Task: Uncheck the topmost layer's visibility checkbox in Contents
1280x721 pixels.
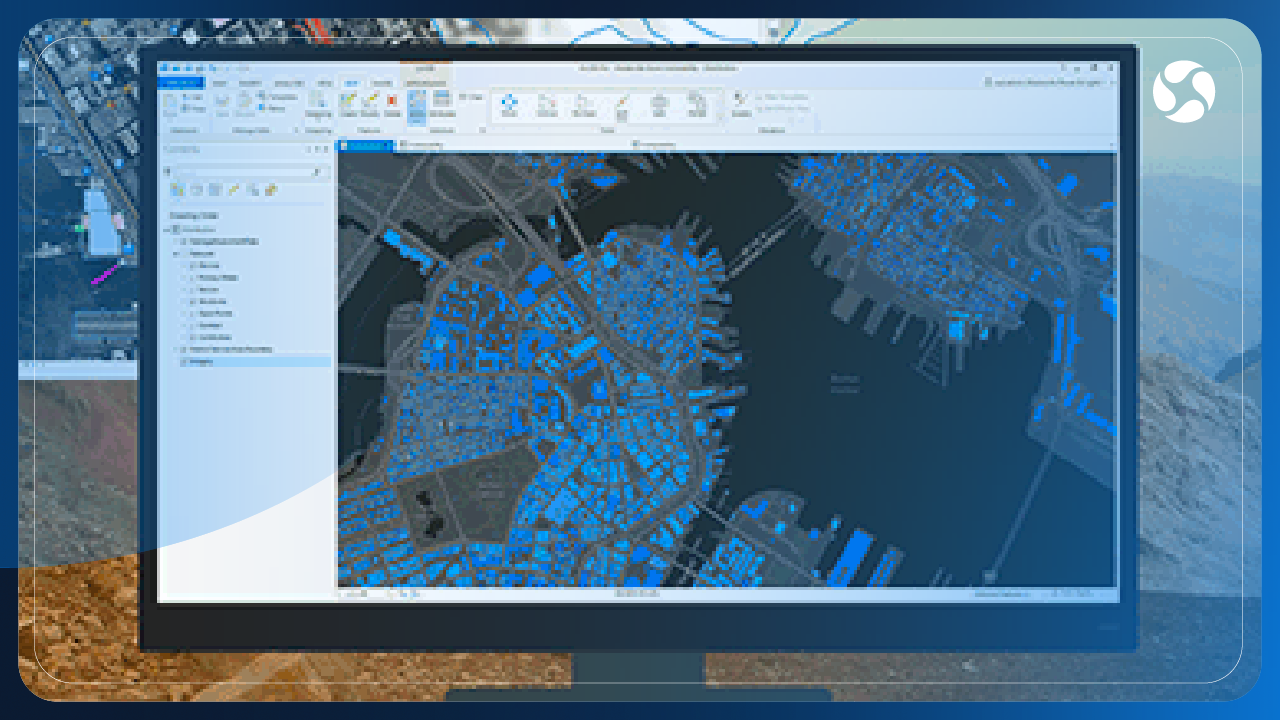Action: 180,240
